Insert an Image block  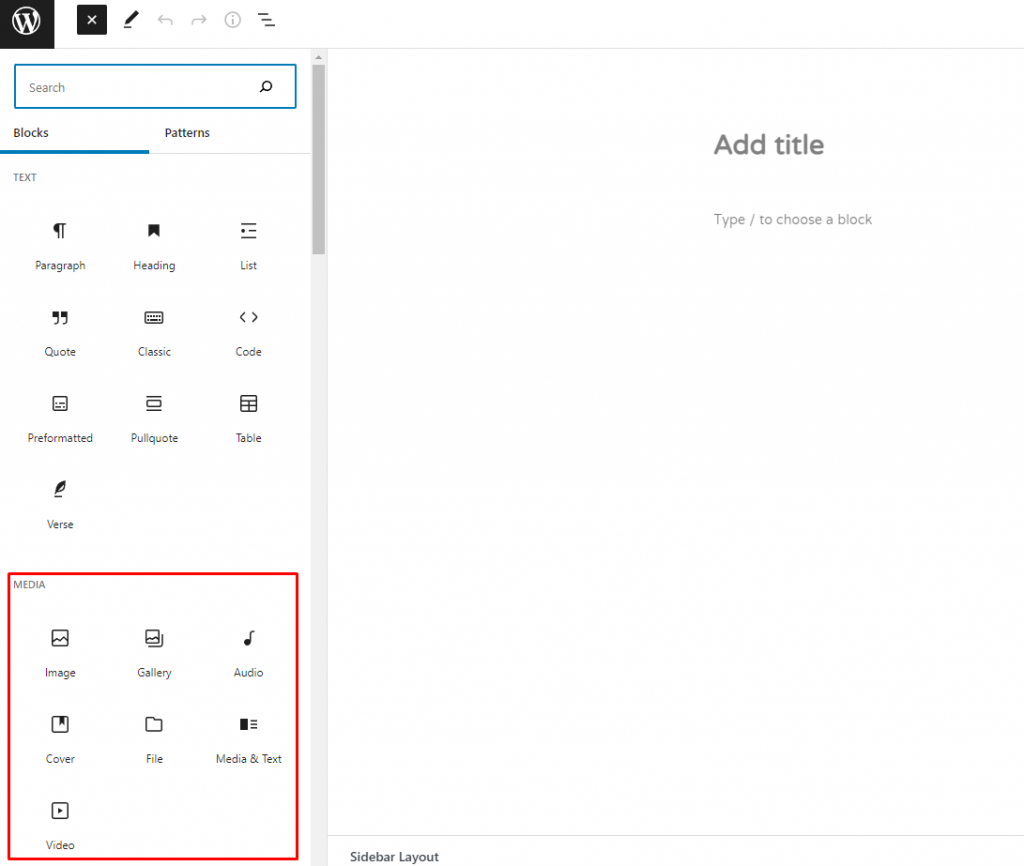click(x=60, y=652)
